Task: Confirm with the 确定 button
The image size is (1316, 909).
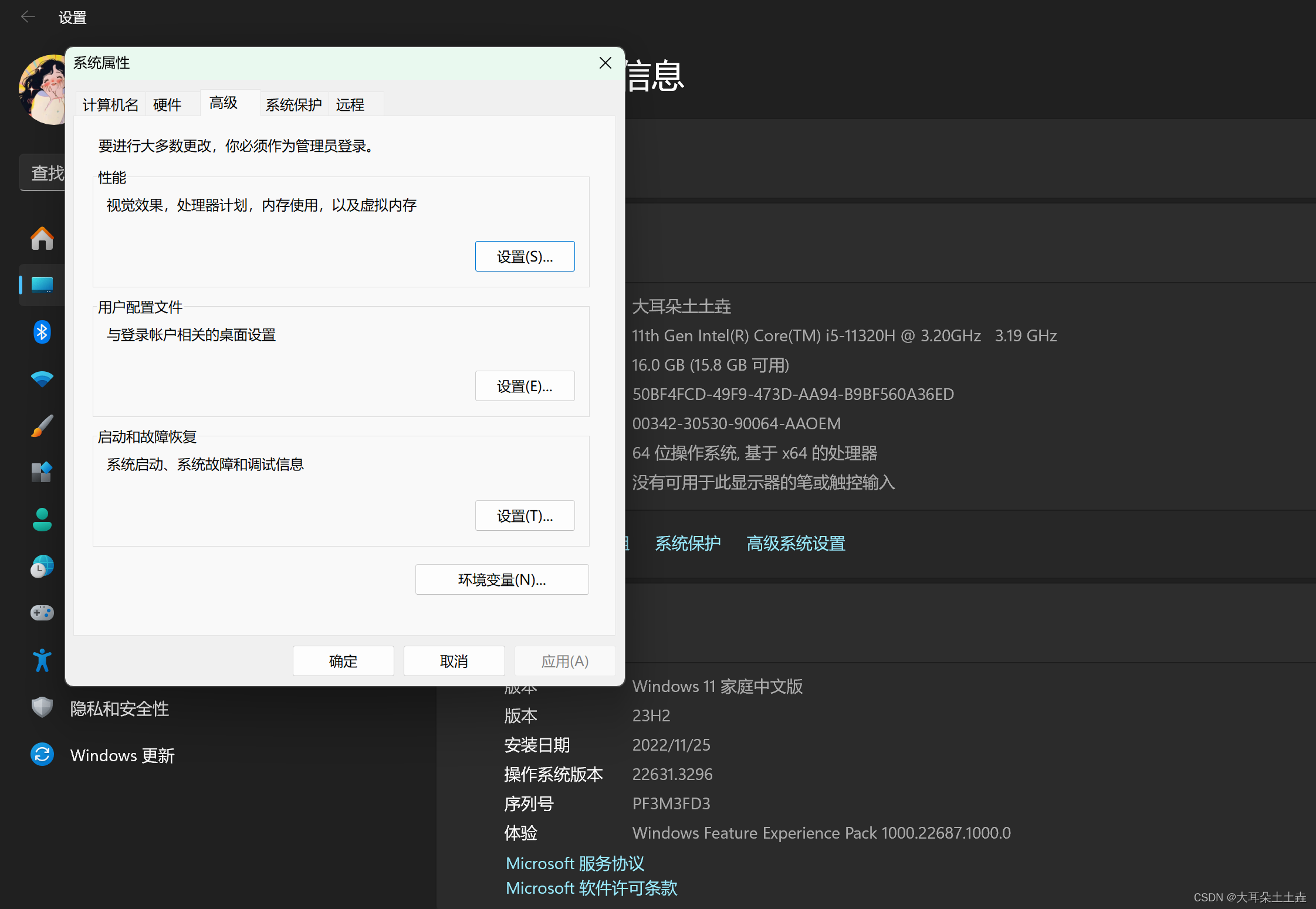Action: pyautogui.click(x=343, y=661)
